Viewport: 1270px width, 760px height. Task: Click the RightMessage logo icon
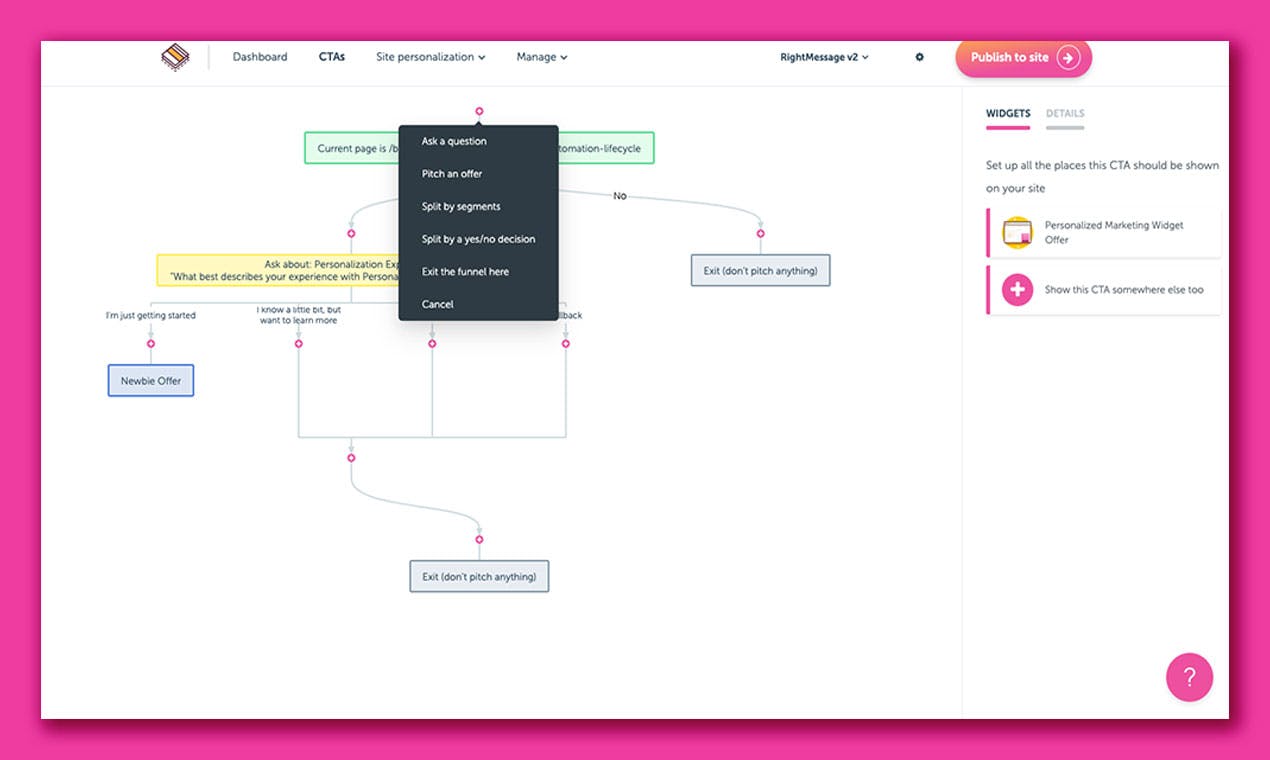[x=175, y=57]
